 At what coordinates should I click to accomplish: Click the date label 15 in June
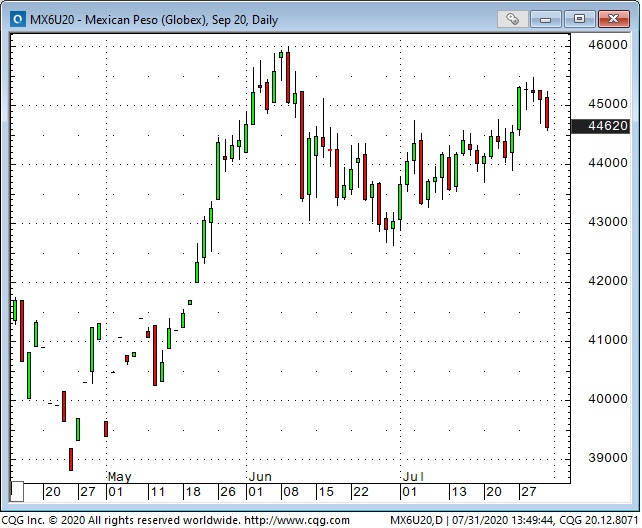(x=326, y=492)
